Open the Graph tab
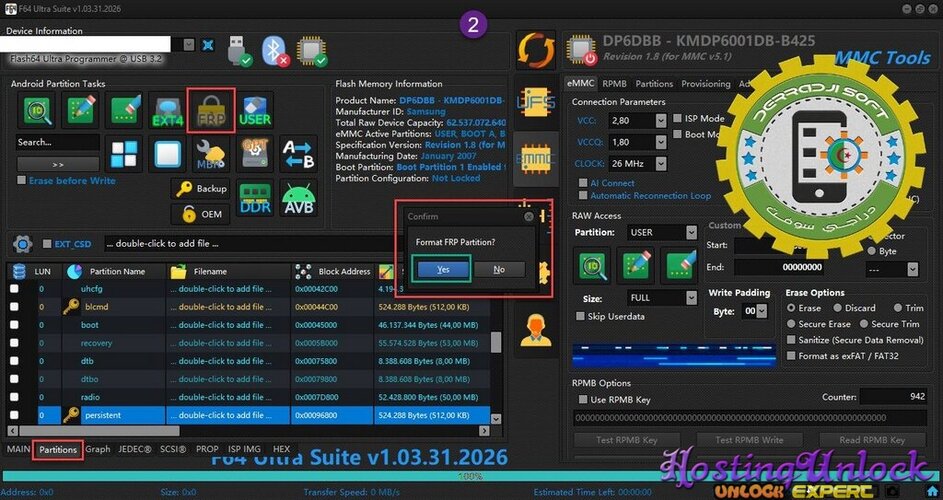 pos(97,449)
